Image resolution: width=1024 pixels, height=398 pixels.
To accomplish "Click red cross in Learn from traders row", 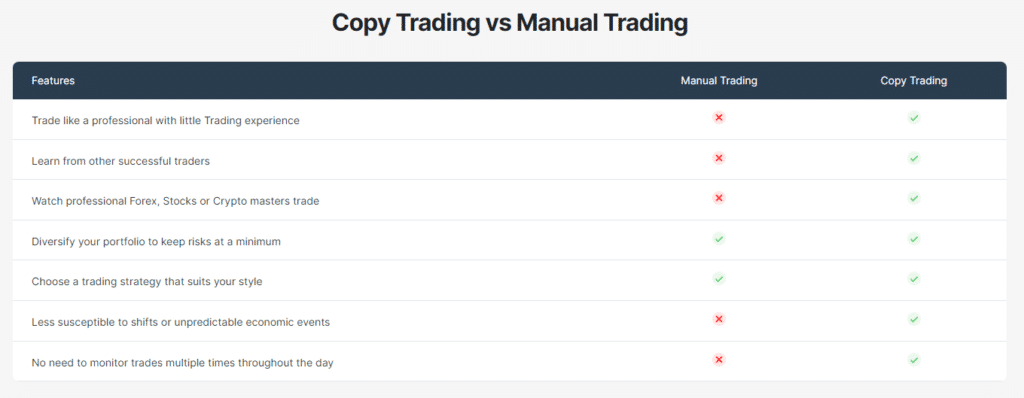I will (718, 158).
